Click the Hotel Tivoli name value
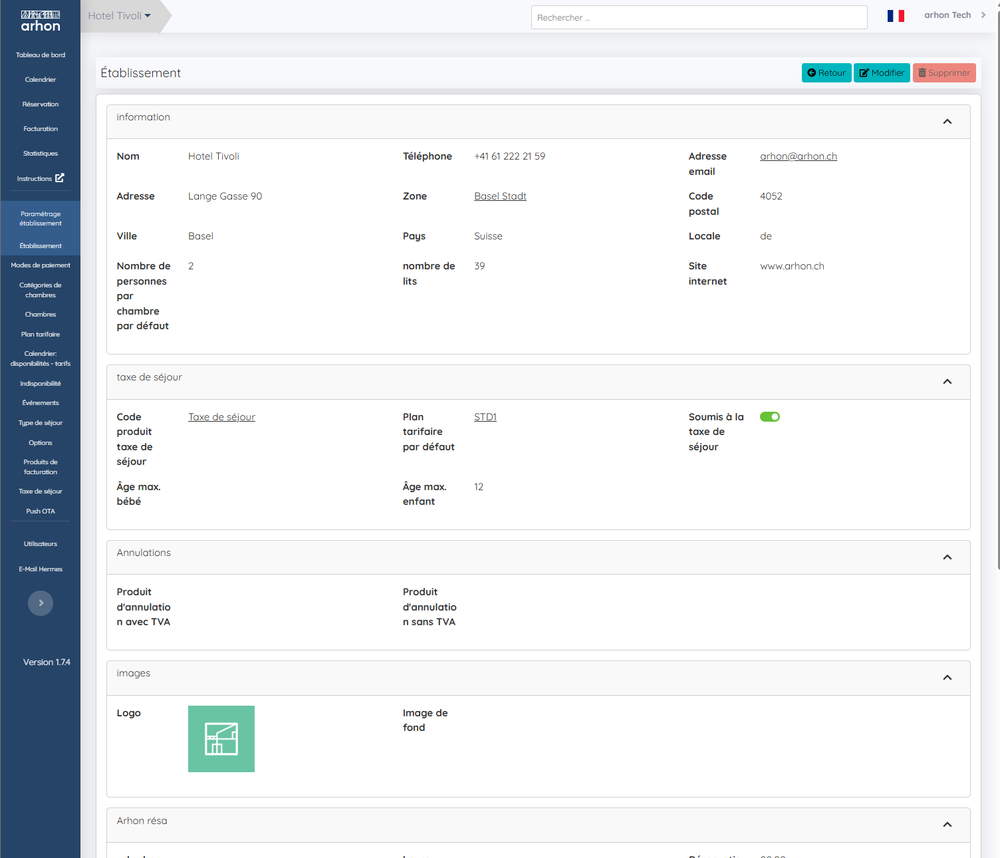1000x858 pixels. (x=214, y=156)
